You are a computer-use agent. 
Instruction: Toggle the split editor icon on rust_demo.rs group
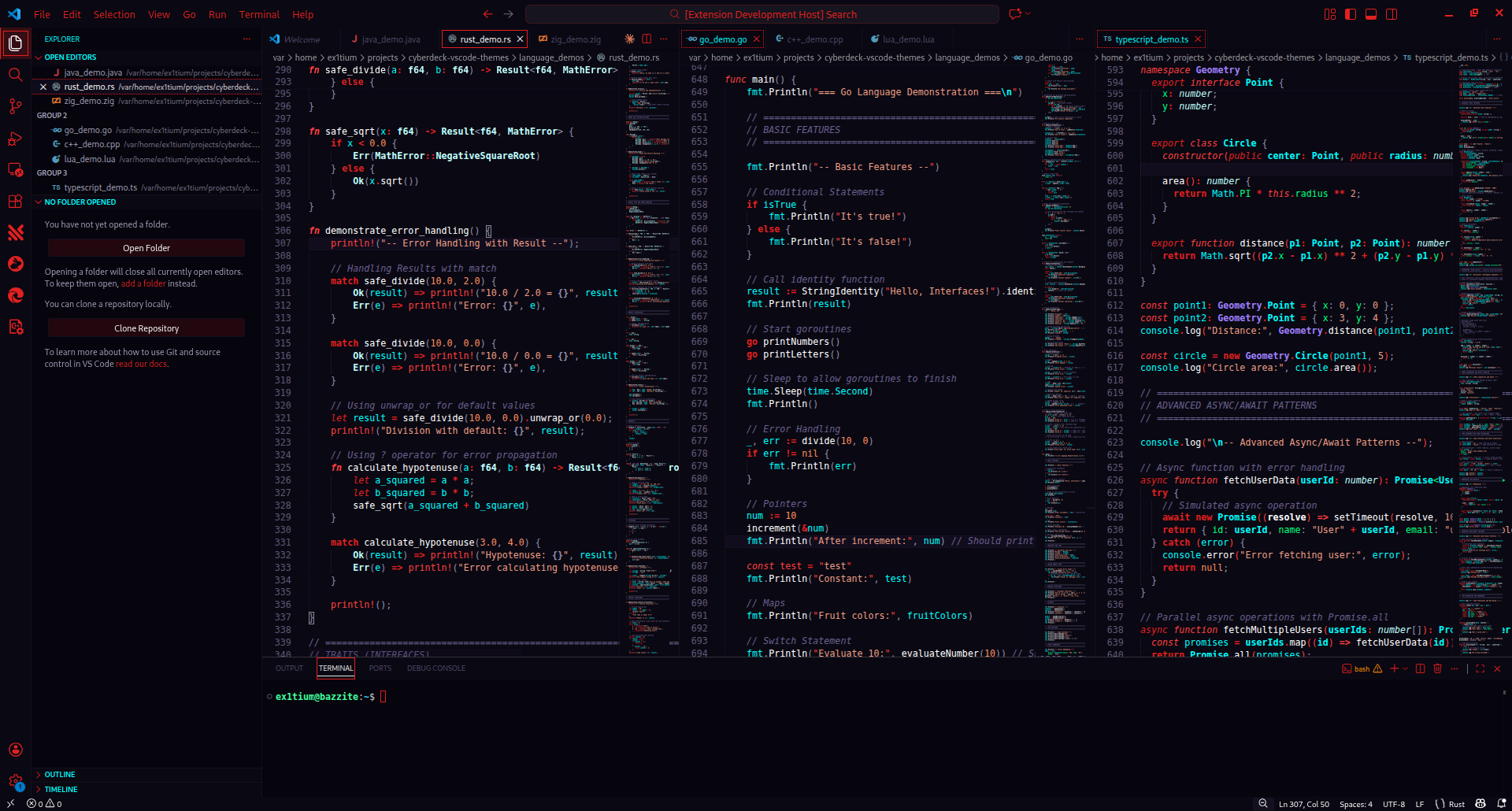pyautogui.click(x=646, y=39)
